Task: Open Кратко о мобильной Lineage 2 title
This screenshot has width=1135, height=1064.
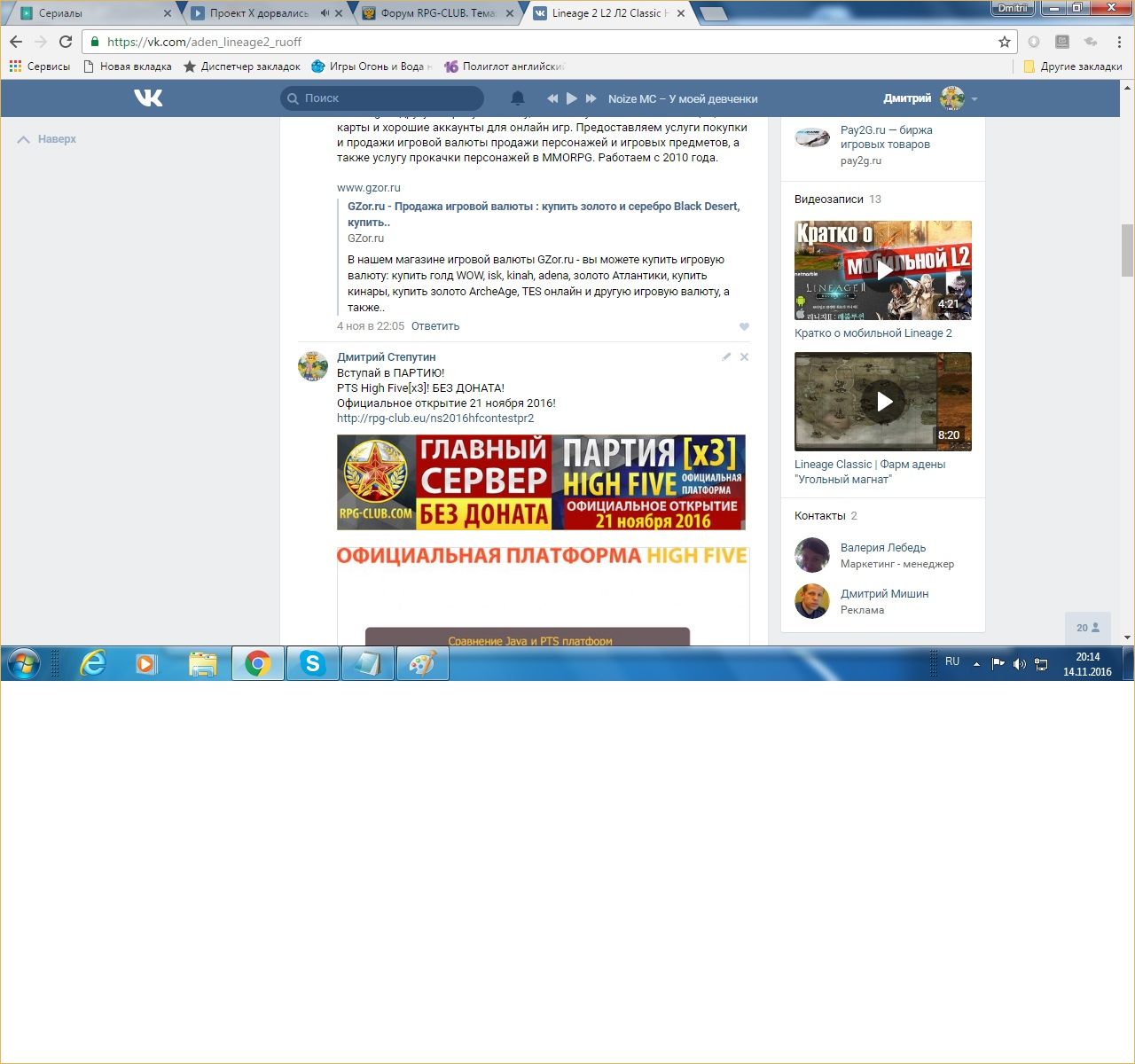Action: point(873,333)
